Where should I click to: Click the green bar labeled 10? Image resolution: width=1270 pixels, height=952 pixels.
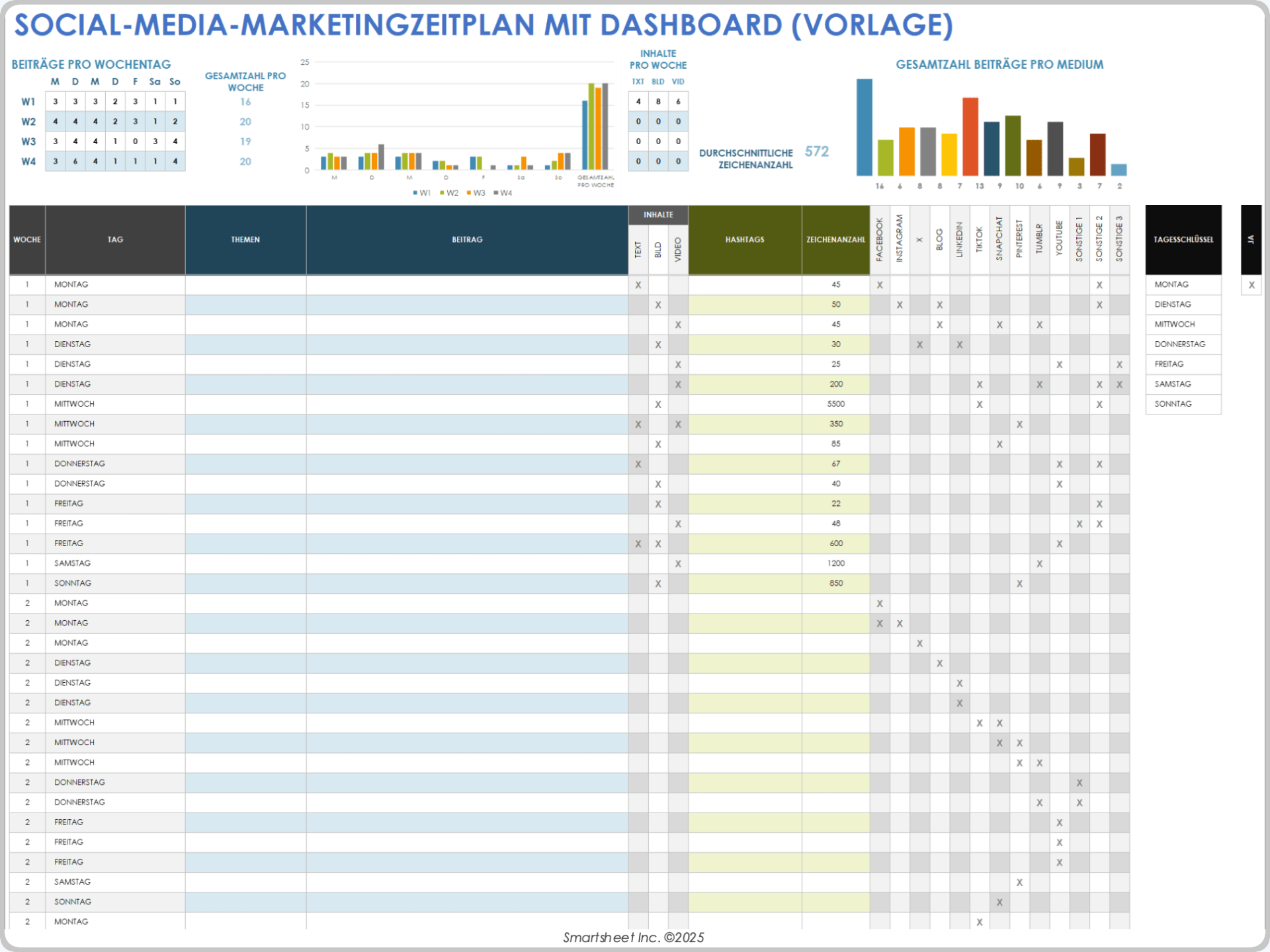coord(1013,146)
